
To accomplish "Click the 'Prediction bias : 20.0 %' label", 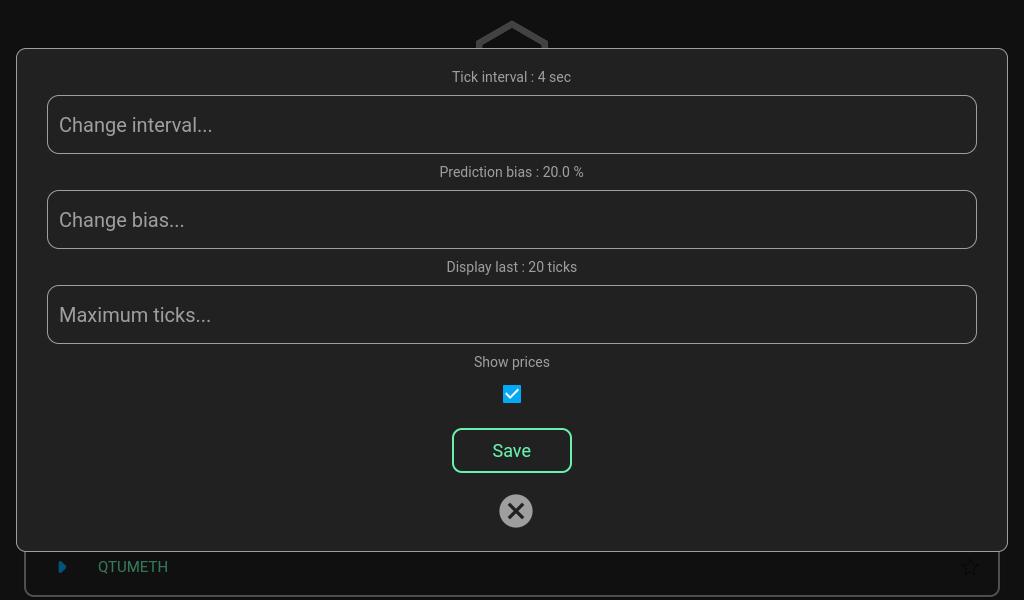I will point(511,172).
